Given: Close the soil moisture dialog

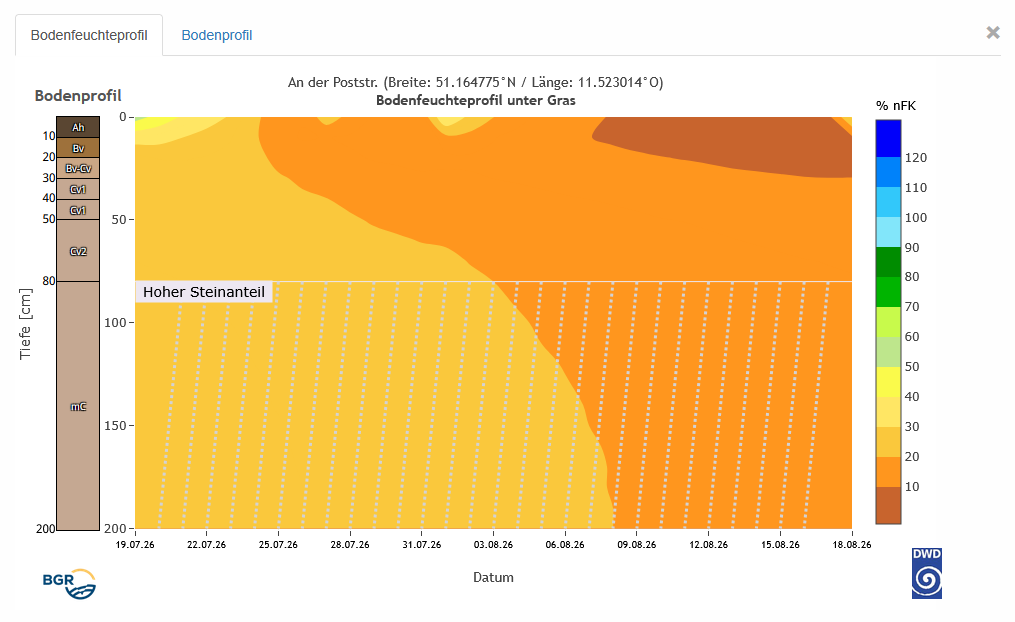Looking at the screenshot, I should tap(992, 32).
